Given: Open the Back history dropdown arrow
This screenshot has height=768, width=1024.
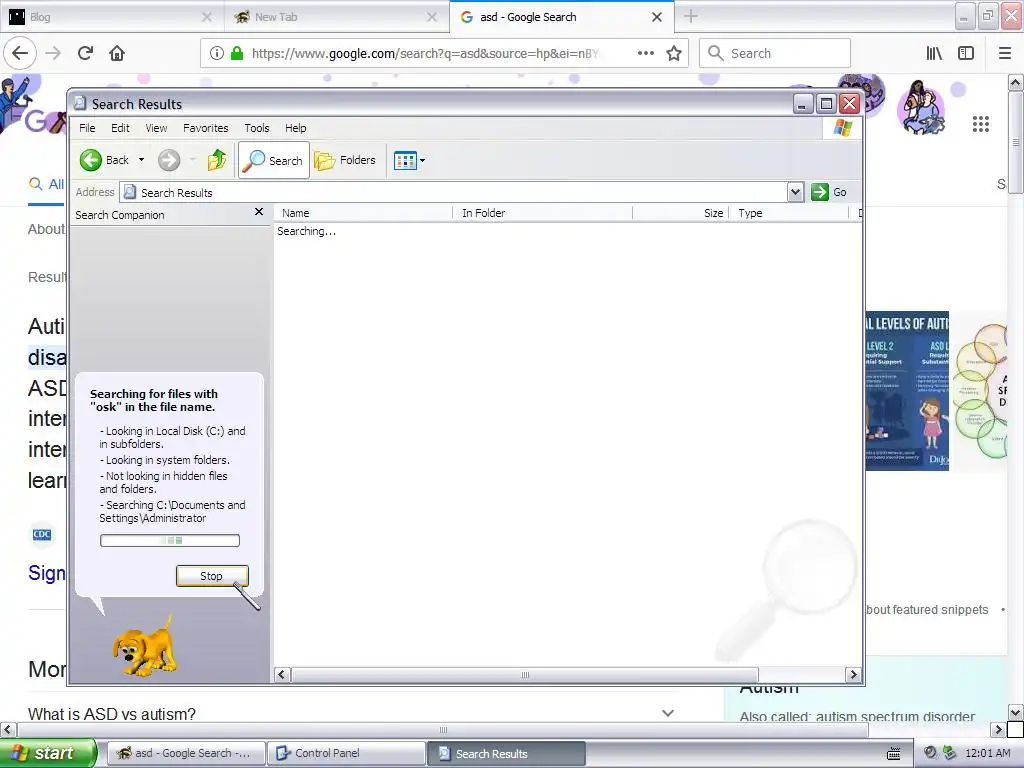Looking at the screenshot, I should click(x=141, y=160).
